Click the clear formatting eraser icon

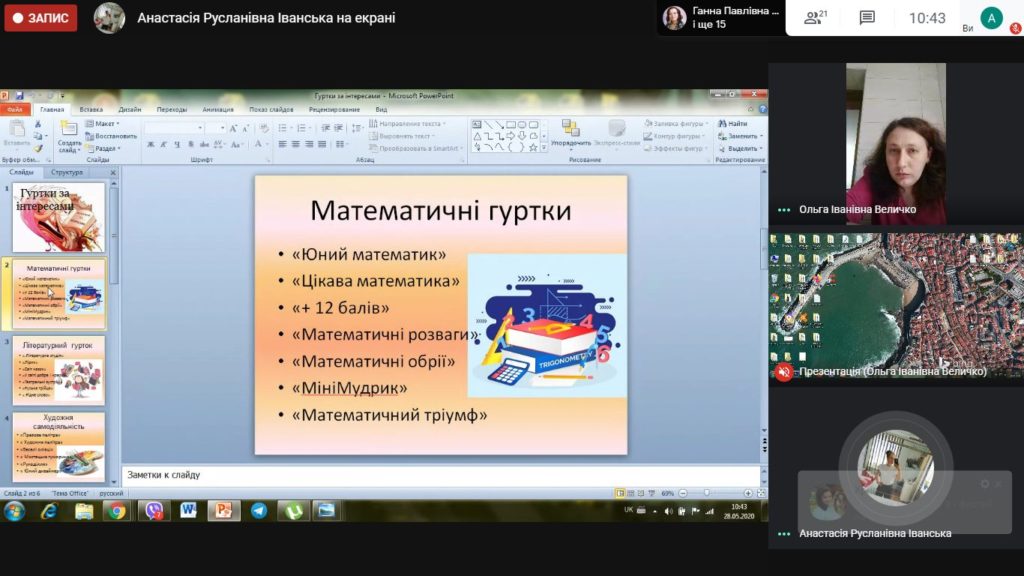coord(264,129)
